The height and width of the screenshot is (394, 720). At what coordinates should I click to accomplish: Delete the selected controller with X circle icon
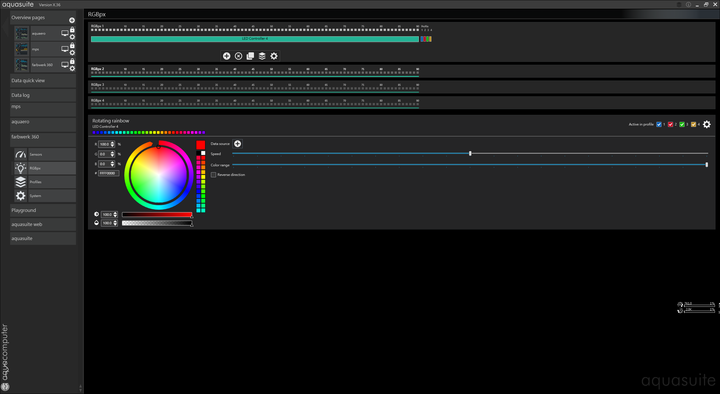tap(238, 56)
